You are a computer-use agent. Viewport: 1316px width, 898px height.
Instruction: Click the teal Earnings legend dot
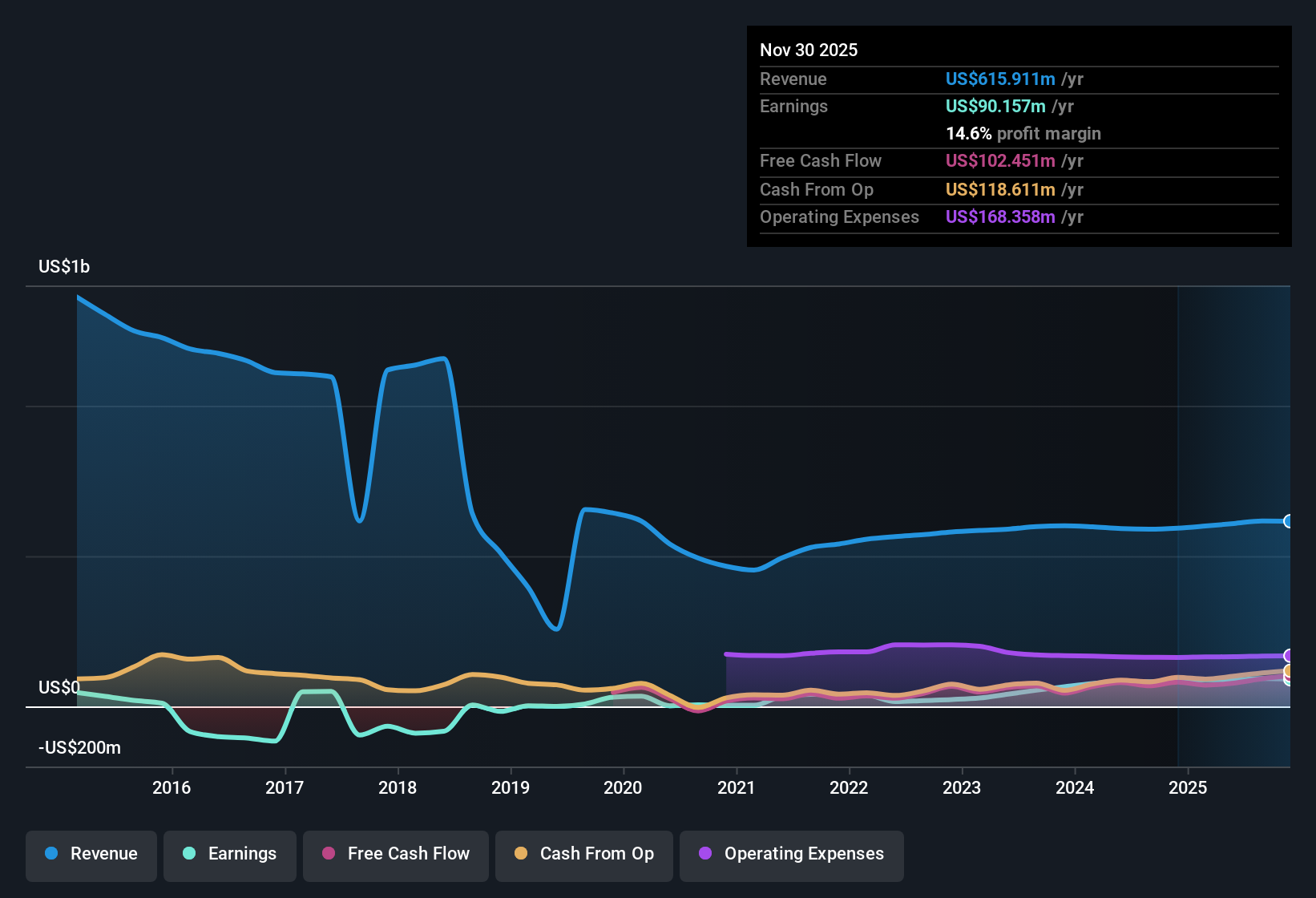(189, 854)
